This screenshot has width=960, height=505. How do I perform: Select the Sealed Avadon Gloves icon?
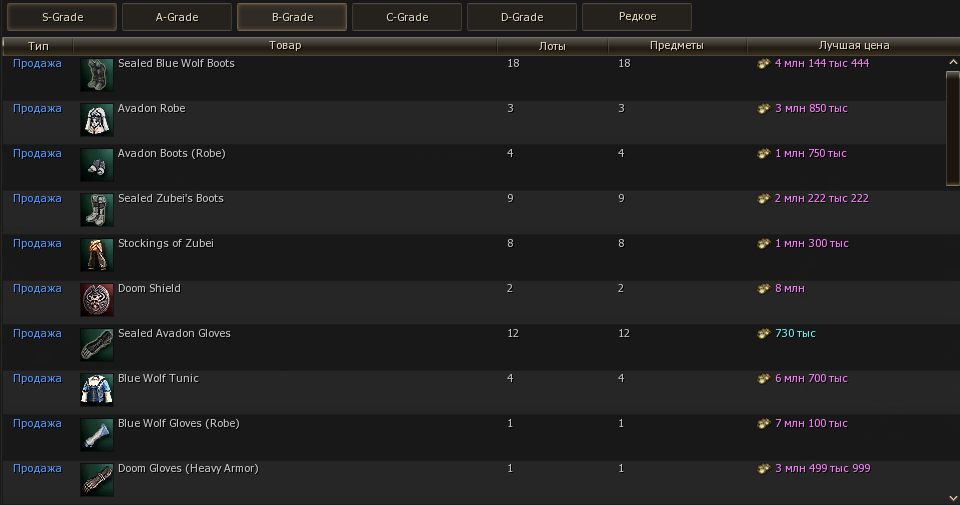click(x=97, y=345)
